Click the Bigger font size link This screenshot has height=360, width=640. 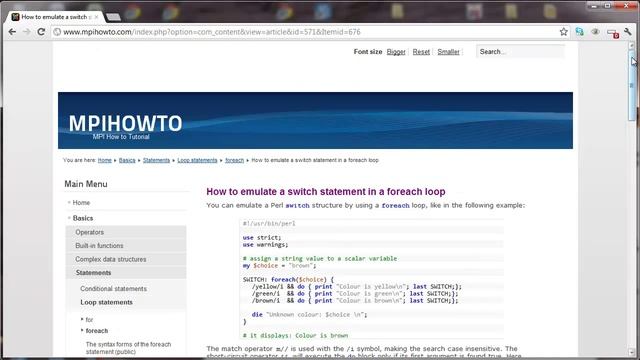396,52
